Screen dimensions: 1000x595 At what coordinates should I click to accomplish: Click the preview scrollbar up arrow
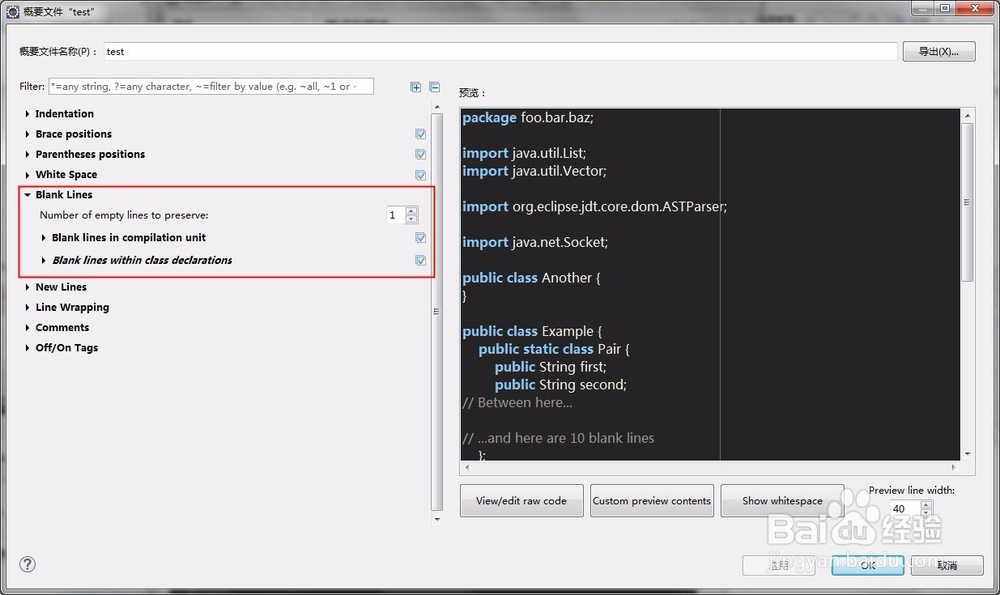[x=967, y=115]
